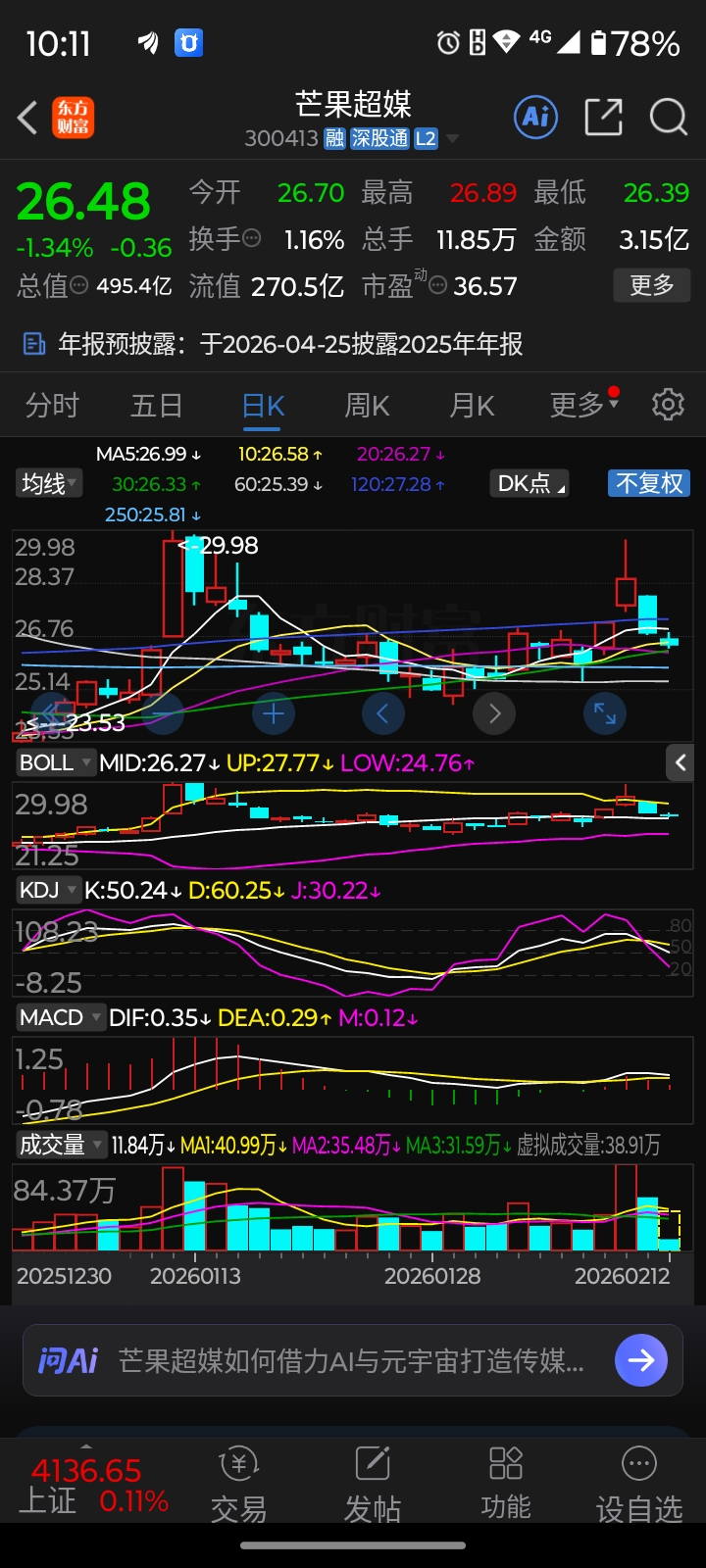Tap the K:50.24 KDJ value
Screen dimensions: 706x1568
tap(133, 890)
